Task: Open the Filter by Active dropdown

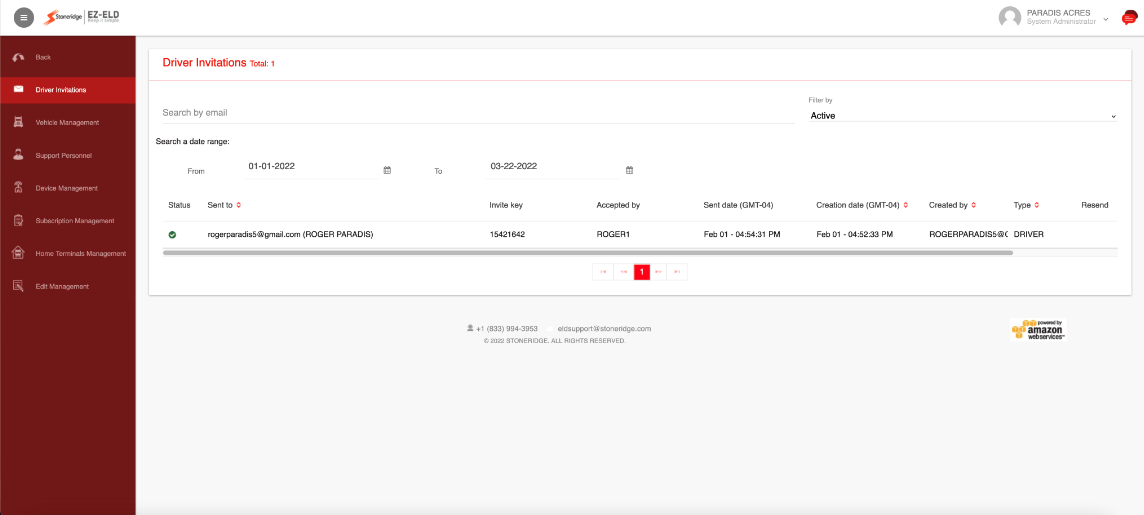Action: tap(963, 115)
